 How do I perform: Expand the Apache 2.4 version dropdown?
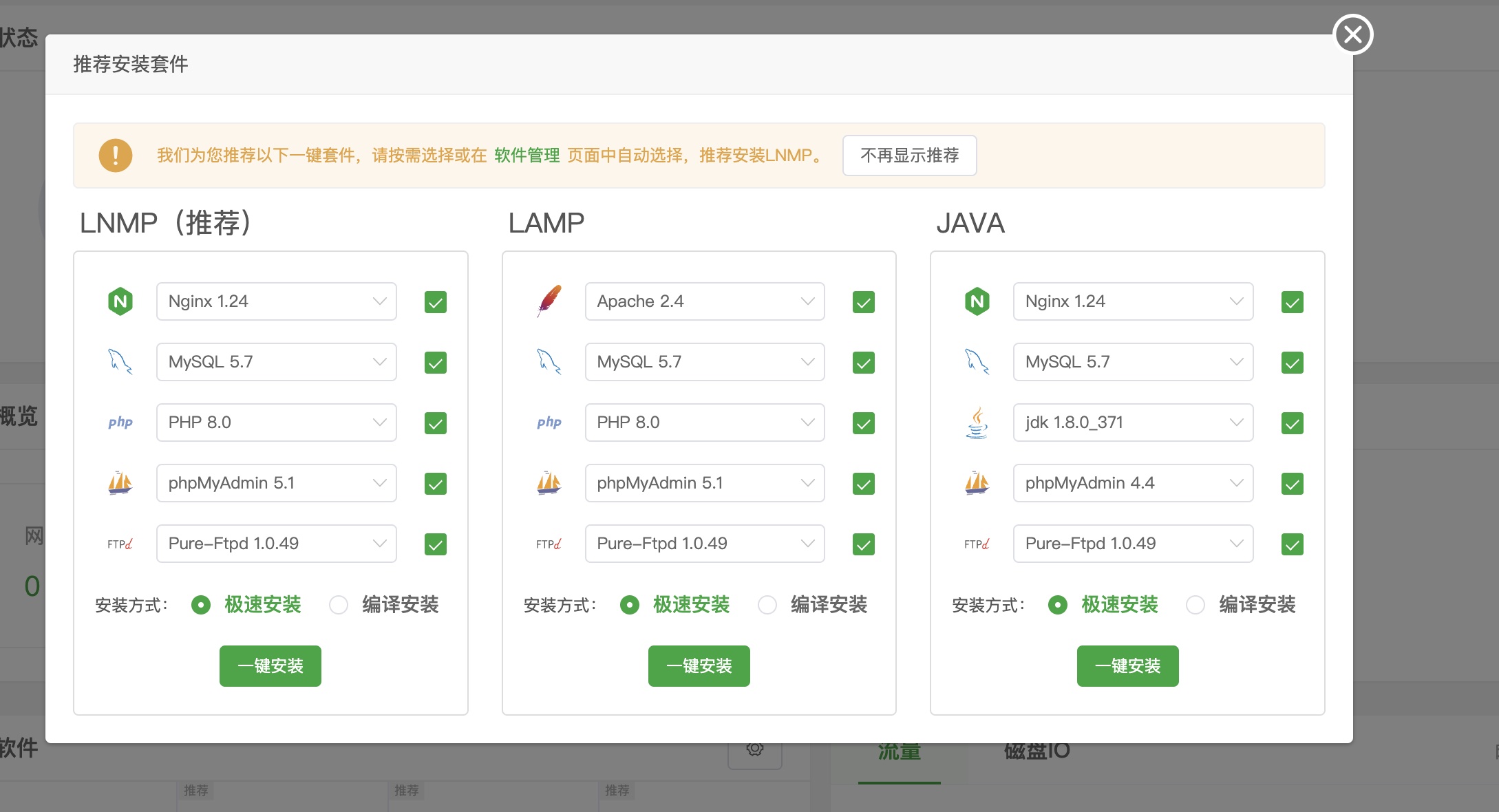[807, 301]
